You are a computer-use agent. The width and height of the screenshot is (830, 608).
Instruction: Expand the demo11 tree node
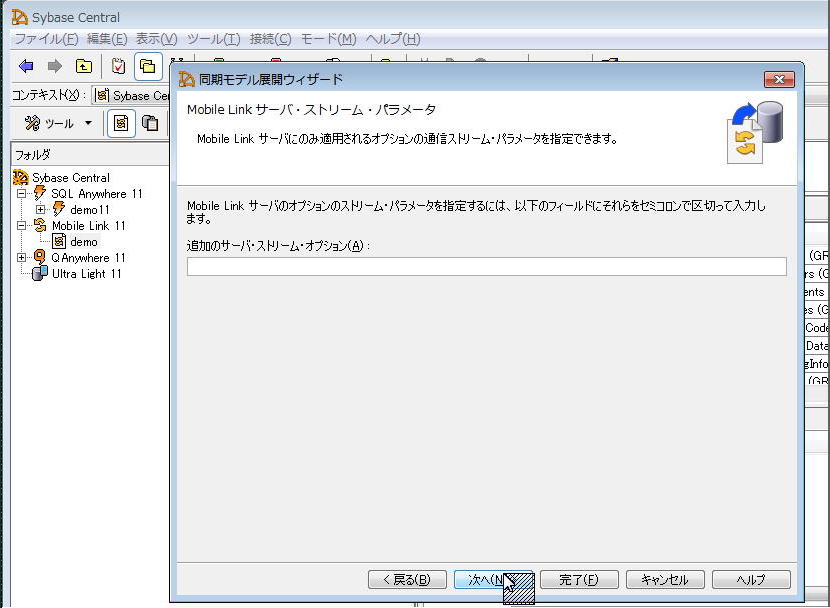click(x=41, y=210)
